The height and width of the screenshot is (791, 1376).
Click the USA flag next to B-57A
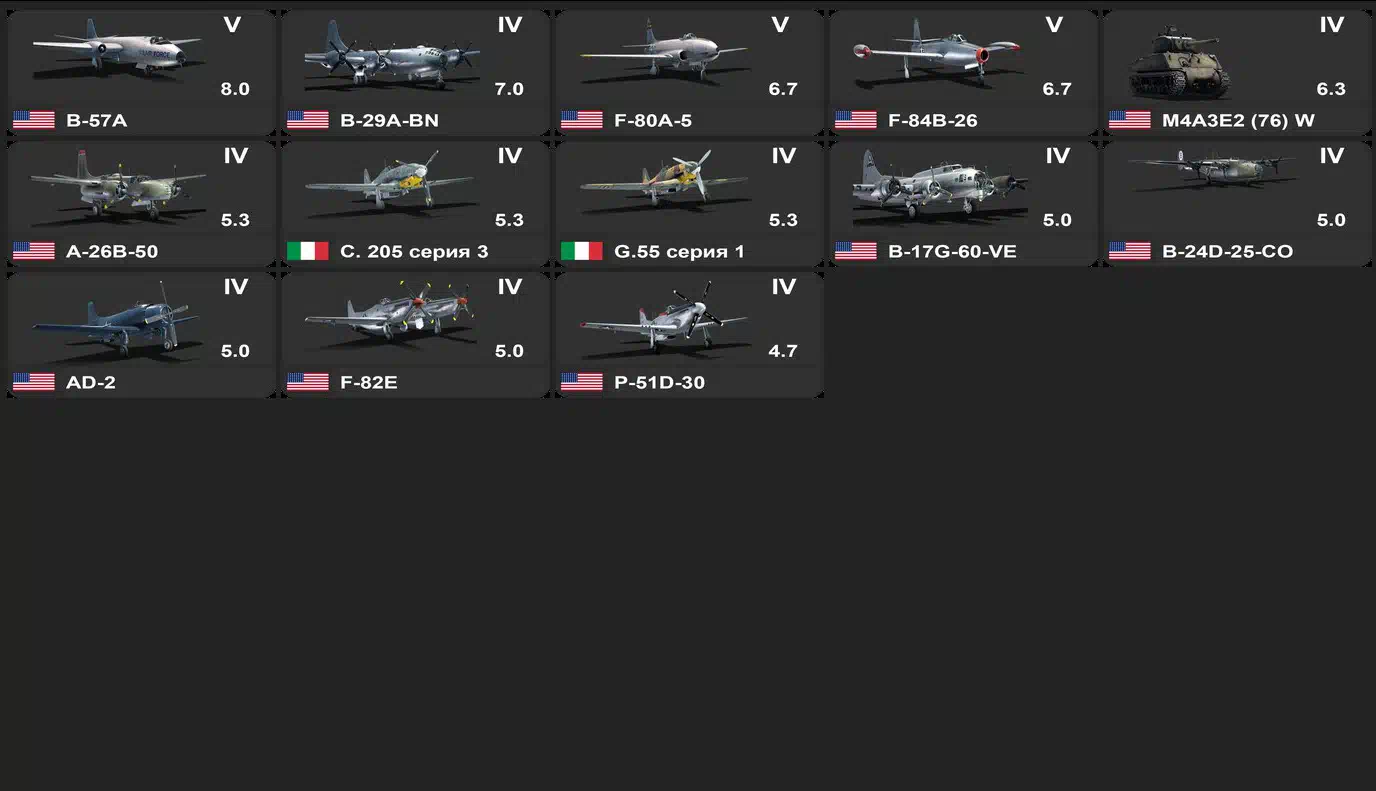(34, 120)
